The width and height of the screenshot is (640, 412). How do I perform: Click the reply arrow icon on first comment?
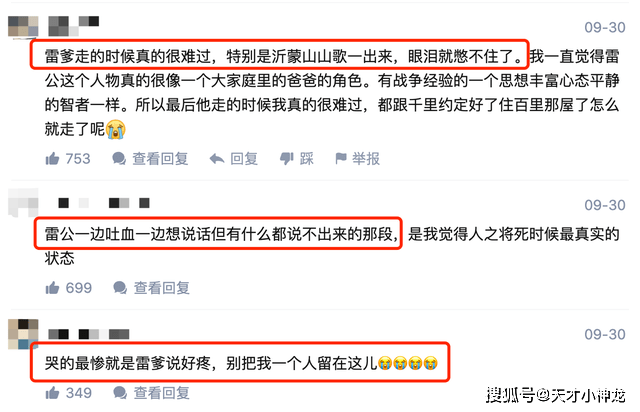217,159
